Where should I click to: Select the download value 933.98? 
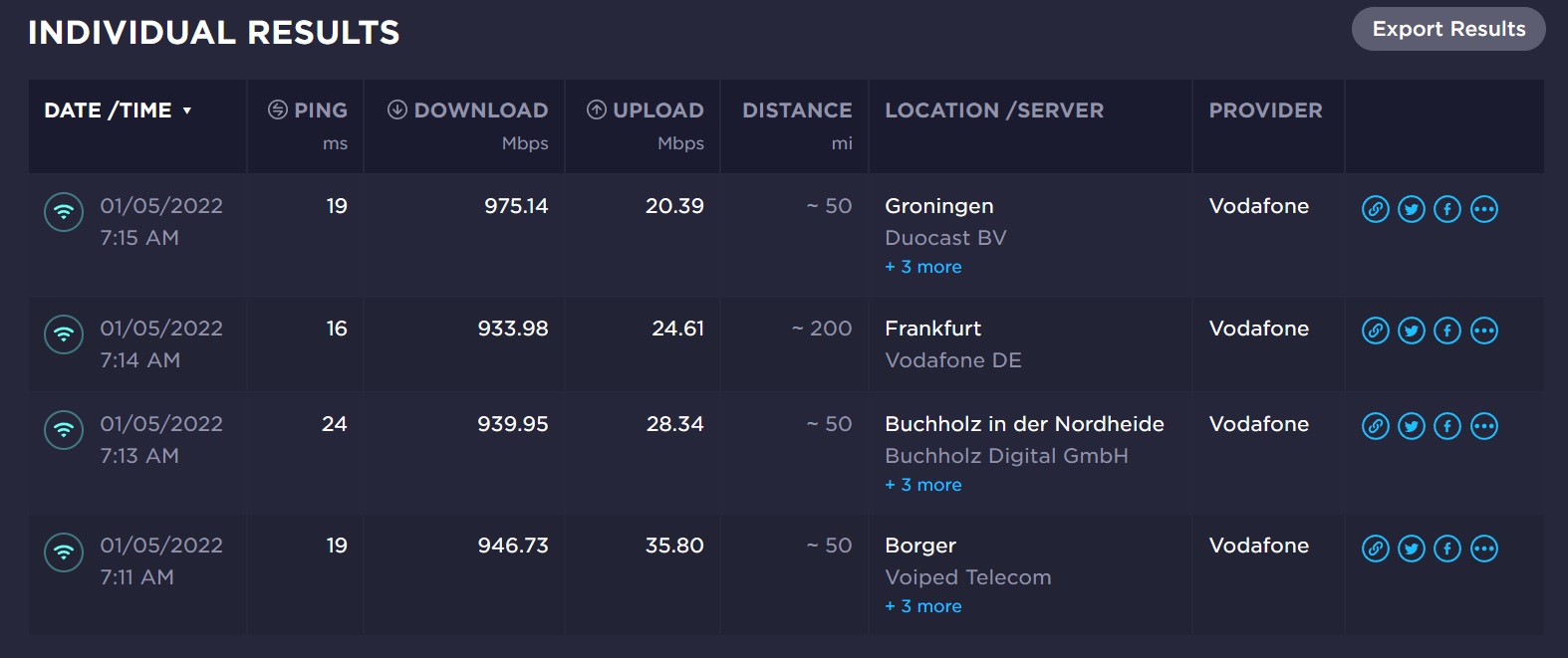[x=513, y=329]
